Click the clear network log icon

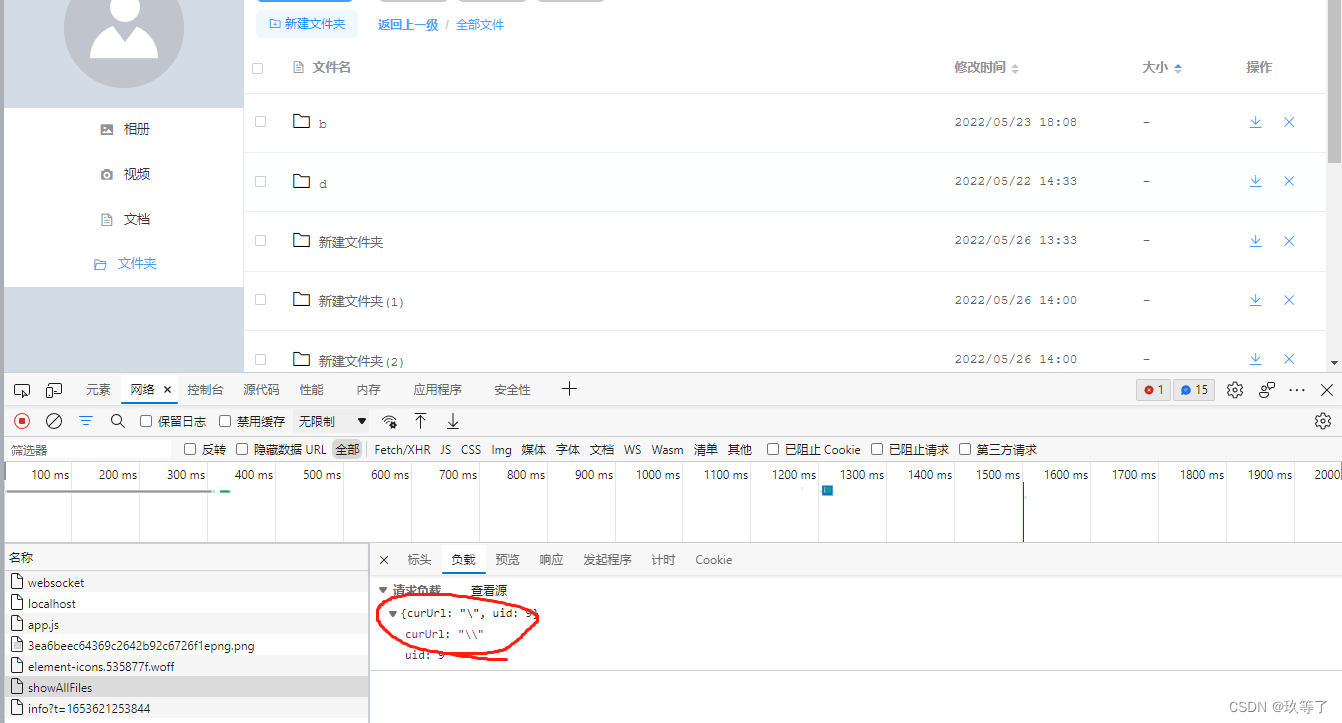[x=54, y=421]
